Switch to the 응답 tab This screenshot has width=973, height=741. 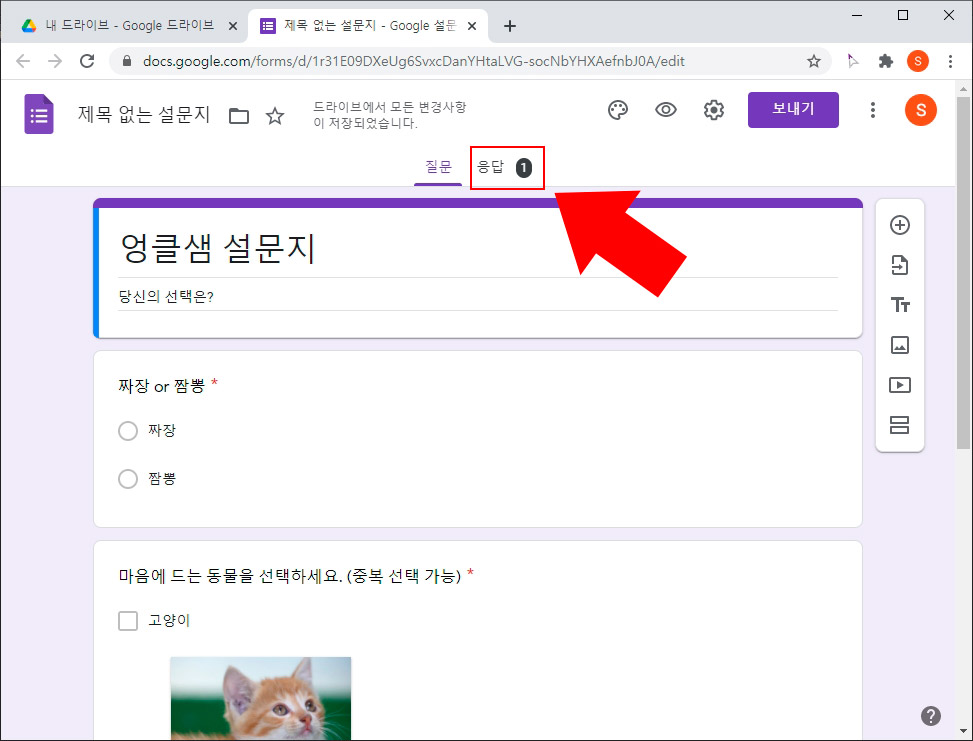[x=507, y=167]
